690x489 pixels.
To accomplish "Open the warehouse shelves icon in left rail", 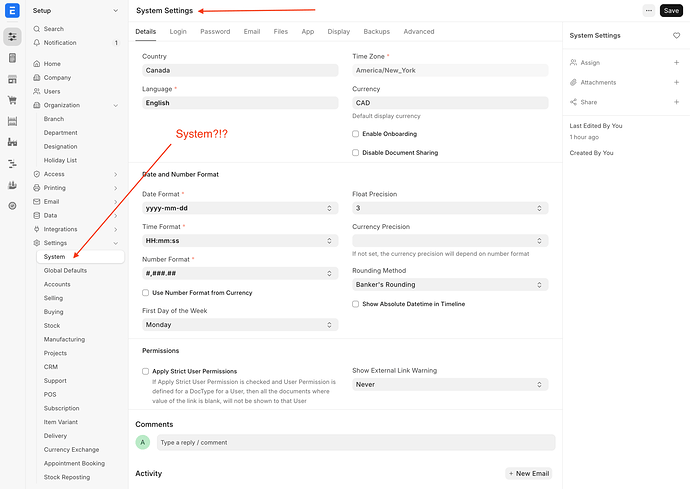I will tap(12, 121).
